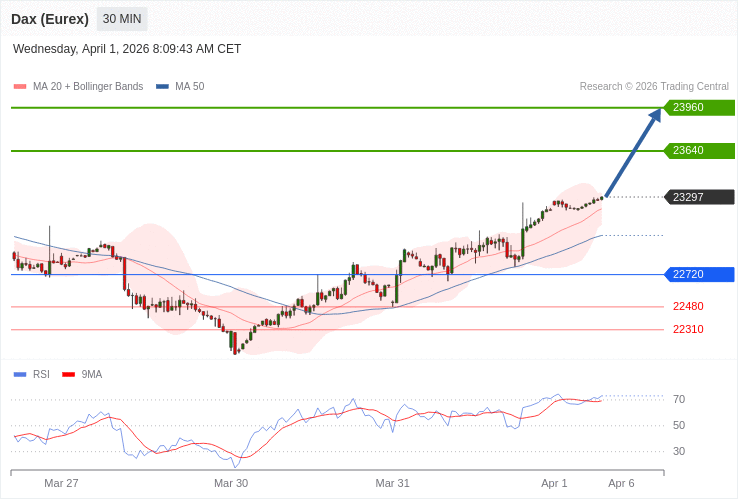The width and height of the screenshot is (738, 500).
Task: Click the Mar 27 date axis label
Action: click(x=61, y=483)
